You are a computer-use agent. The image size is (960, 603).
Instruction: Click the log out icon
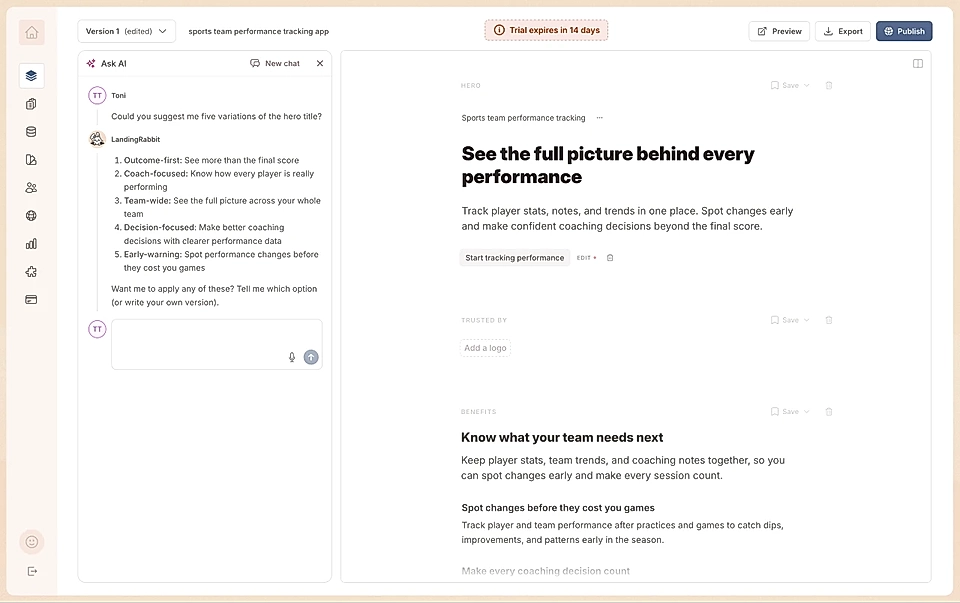[x=32, y=571]
